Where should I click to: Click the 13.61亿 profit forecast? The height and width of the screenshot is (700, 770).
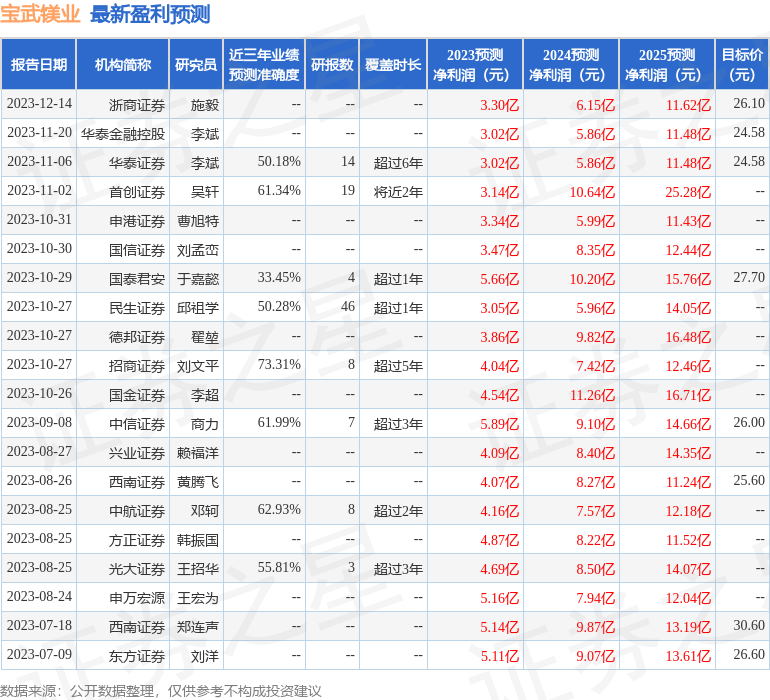(x=688, y=656)
